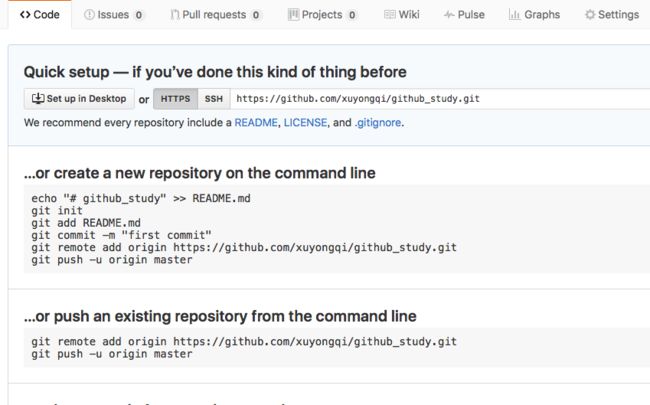This screenshot has height=405, width=650.
Task: Click Set up in Desktop button
Action: tap(79, 99)
